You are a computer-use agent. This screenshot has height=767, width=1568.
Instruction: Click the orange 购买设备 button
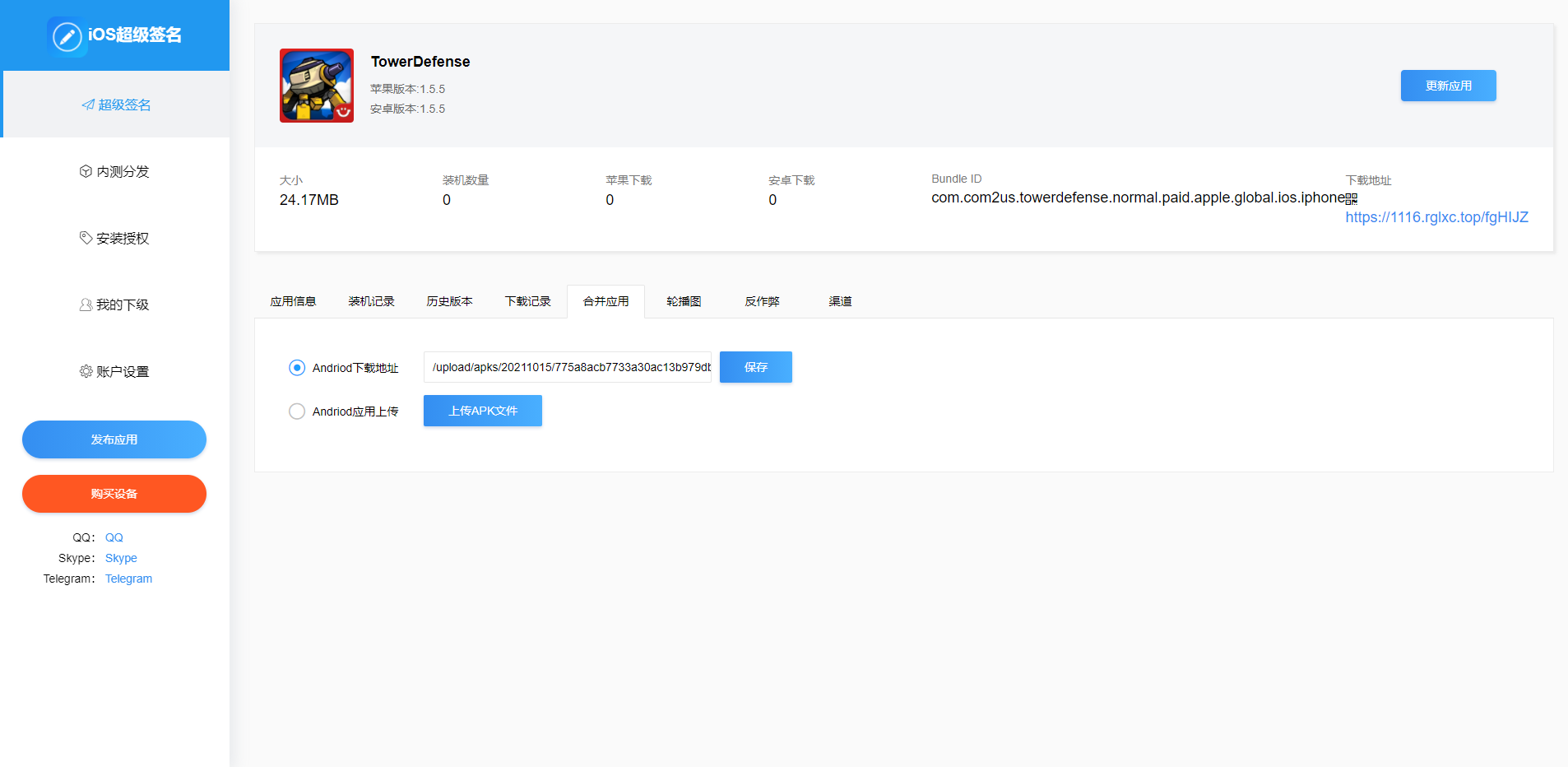(x=114, y=494)
